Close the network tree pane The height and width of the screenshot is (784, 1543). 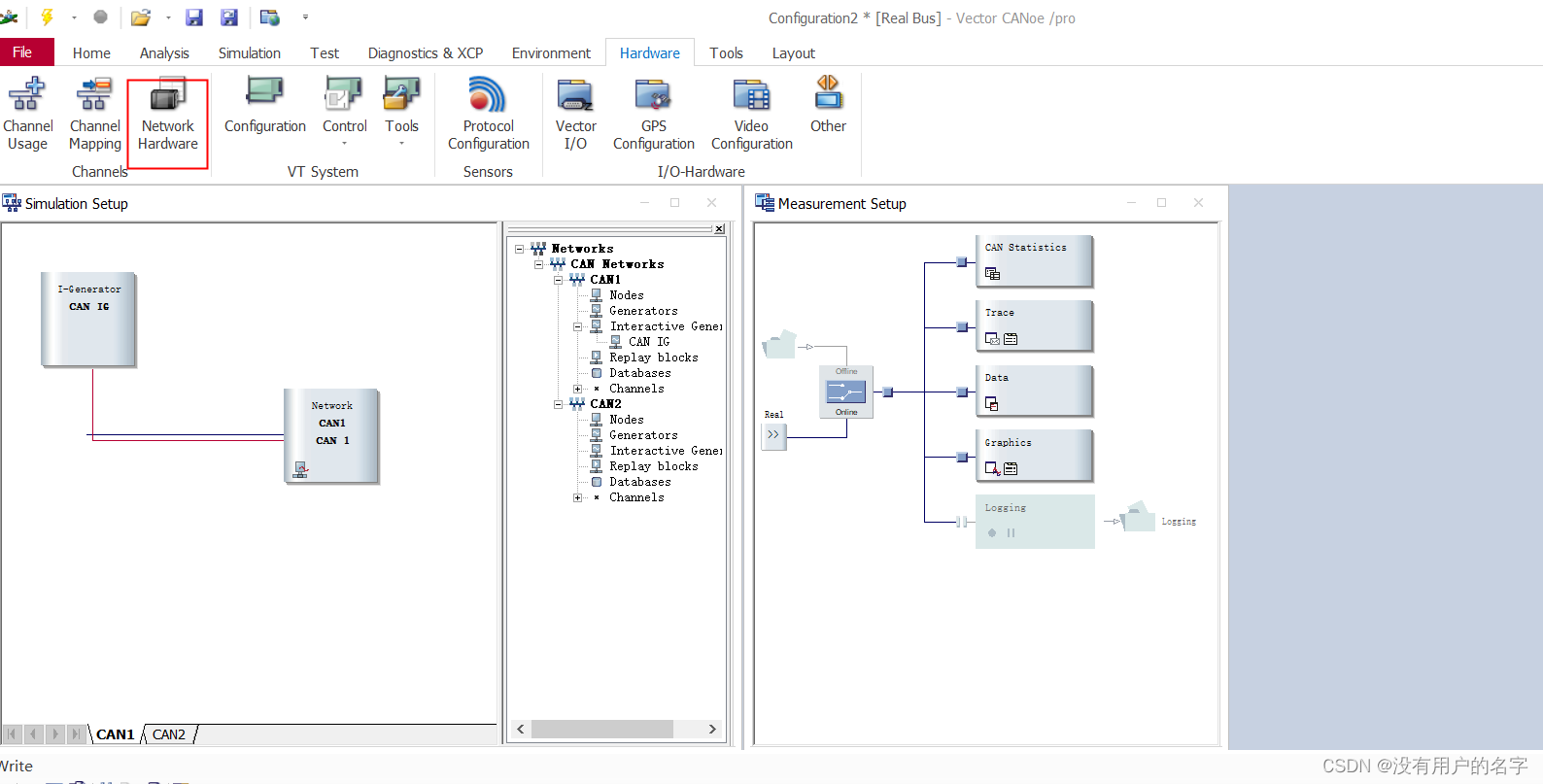[x=719, y=229]
